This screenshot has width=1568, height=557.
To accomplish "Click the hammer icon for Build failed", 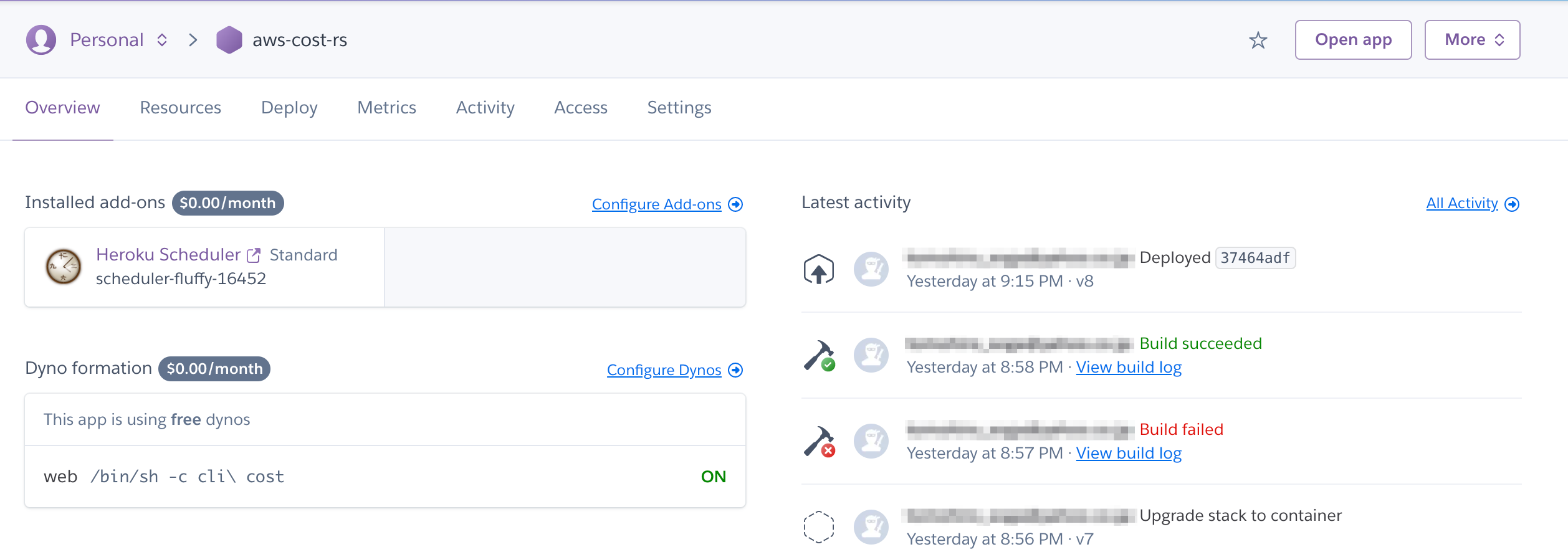I will coord(819,441).
